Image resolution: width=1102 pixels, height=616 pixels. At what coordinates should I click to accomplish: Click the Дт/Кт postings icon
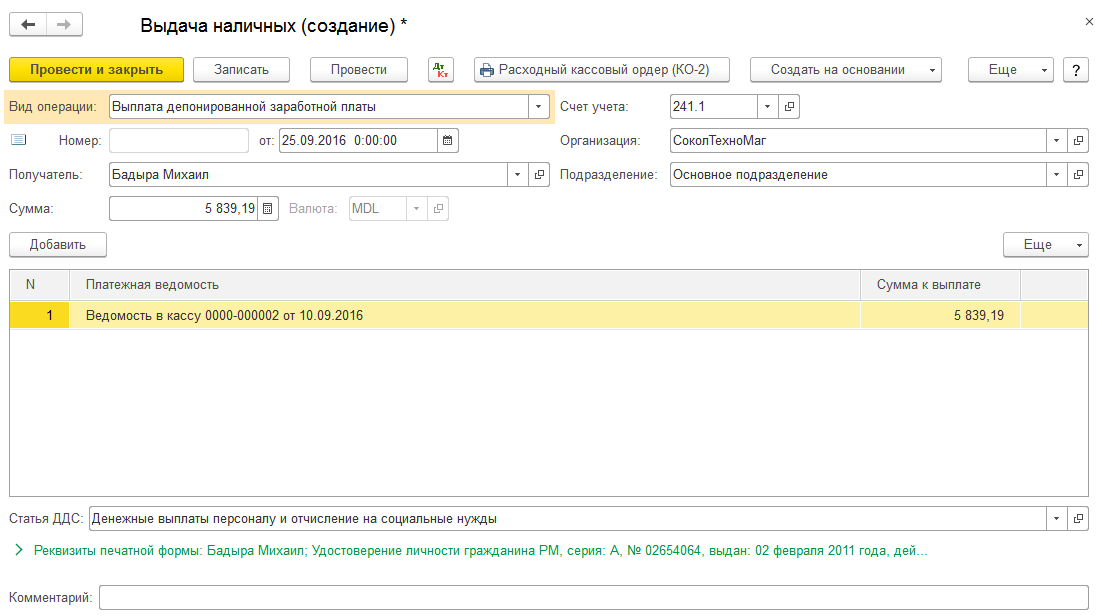440,70
